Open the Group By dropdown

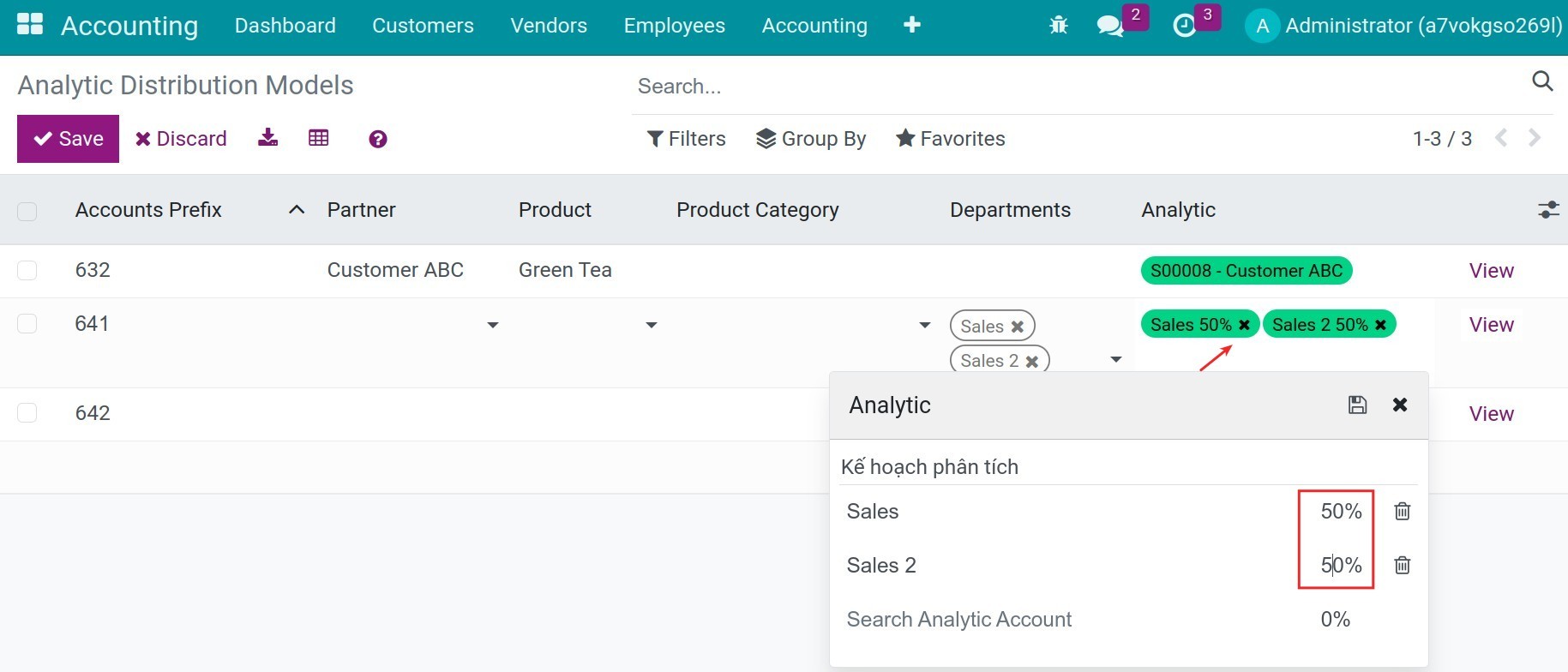point(811,138)
